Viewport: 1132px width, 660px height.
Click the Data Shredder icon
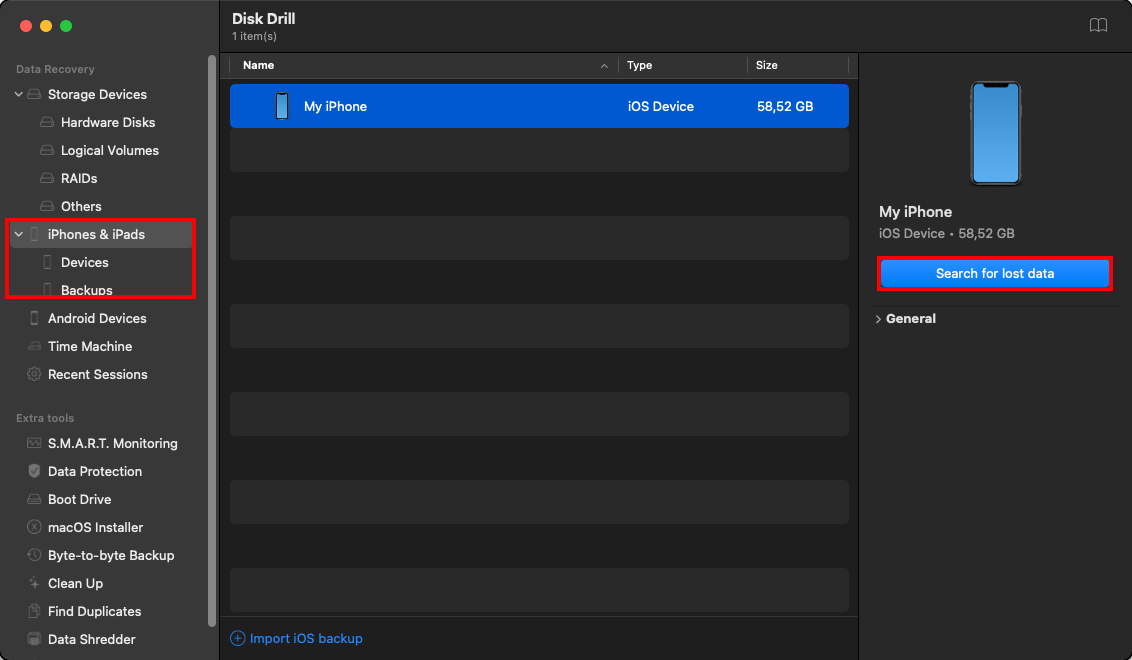(x=34, y=639)
